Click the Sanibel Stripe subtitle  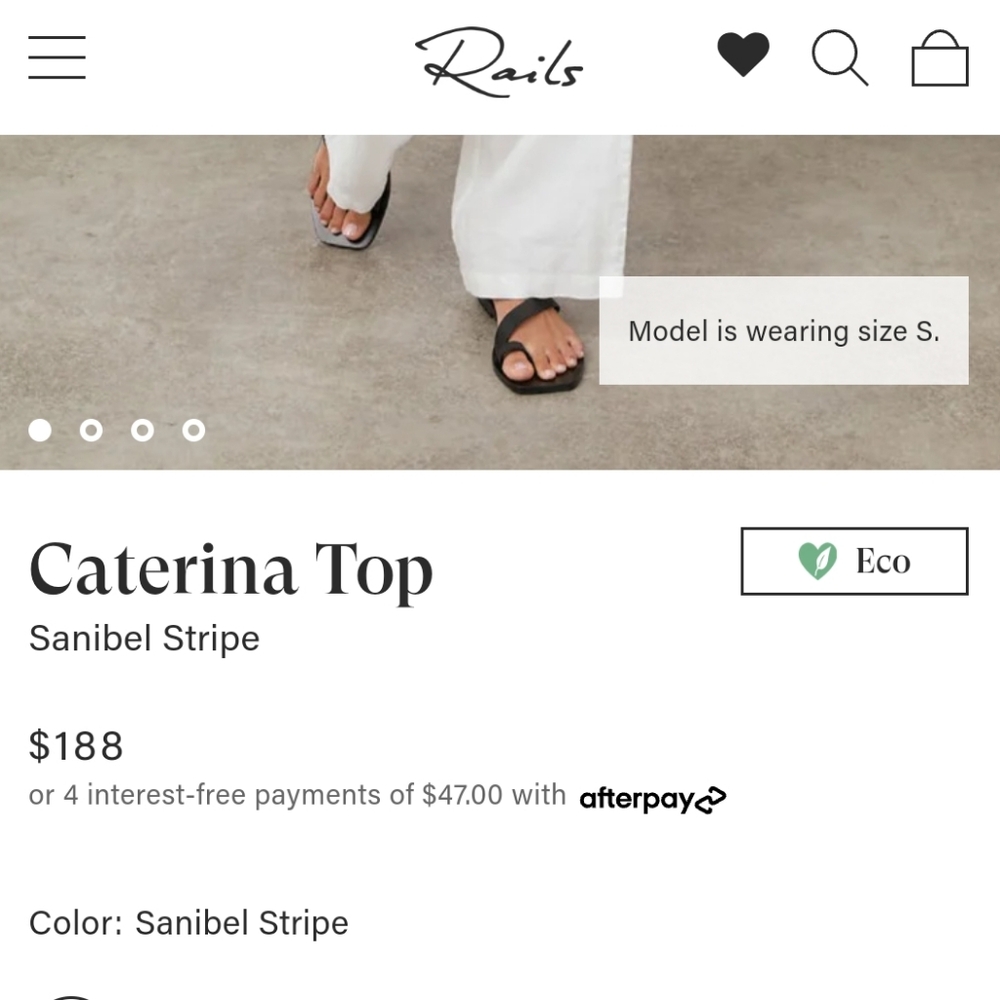pos(144,638)
